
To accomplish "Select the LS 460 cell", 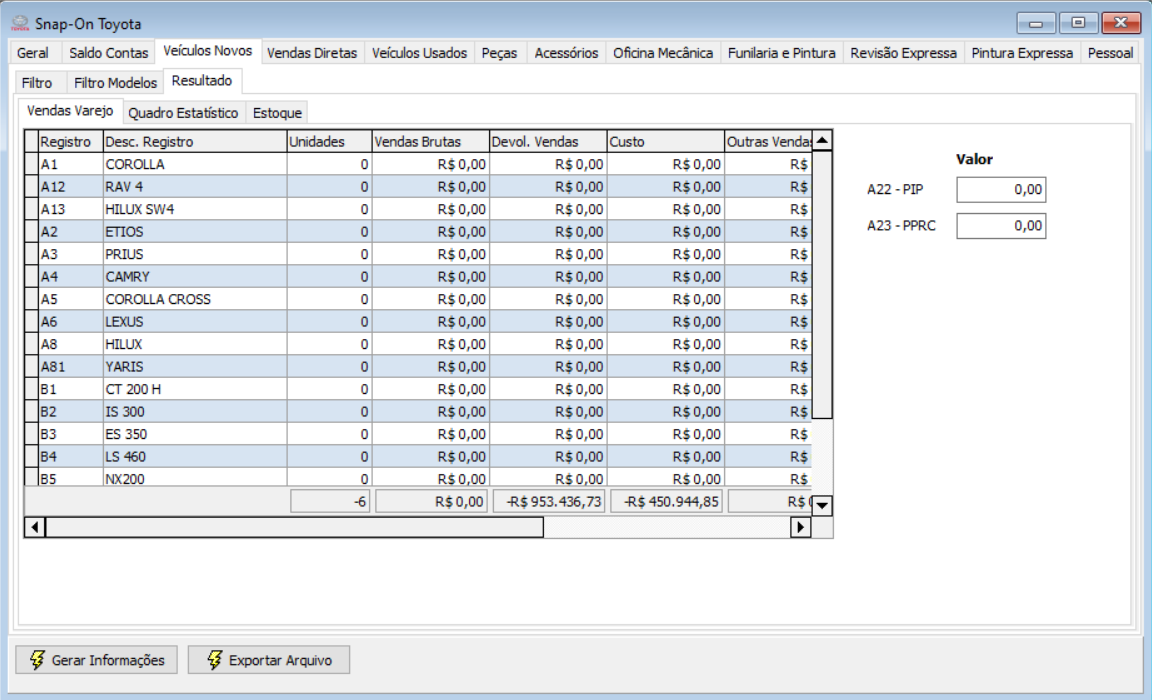I will click(x=195, y=457).
